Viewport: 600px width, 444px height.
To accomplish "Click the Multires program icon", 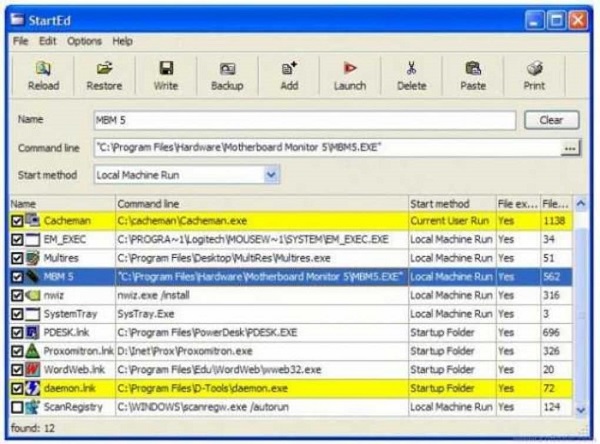I will coord(33,258).
